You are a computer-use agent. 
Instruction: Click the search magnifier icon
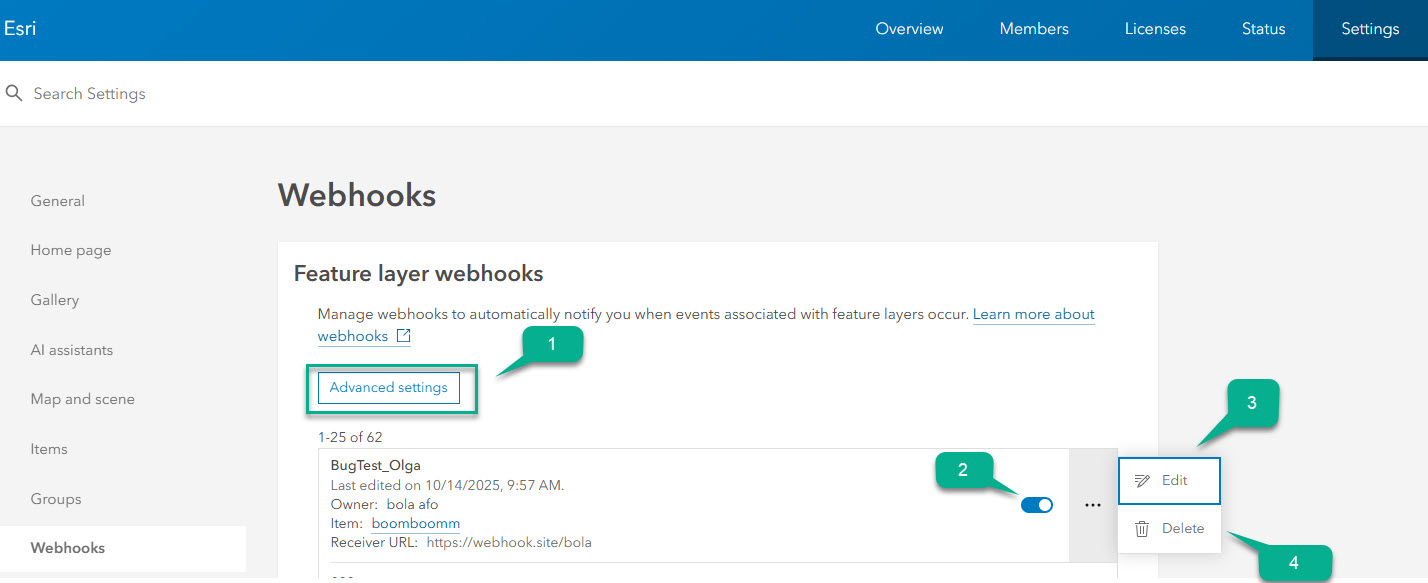pyautogui.click(x=14, y=93)
